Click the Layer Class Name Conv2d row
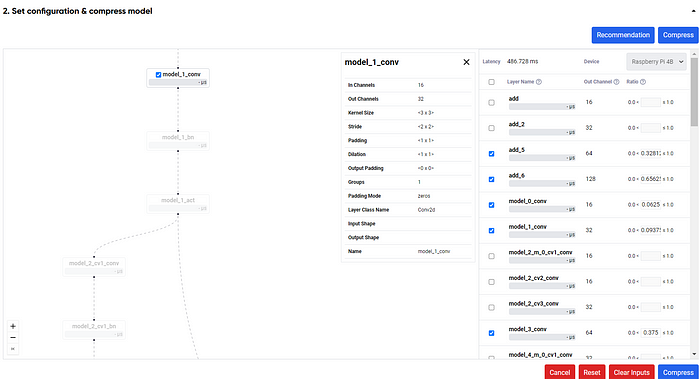The width and height of the screenshot is (700, 379). [x=408, y=210]
